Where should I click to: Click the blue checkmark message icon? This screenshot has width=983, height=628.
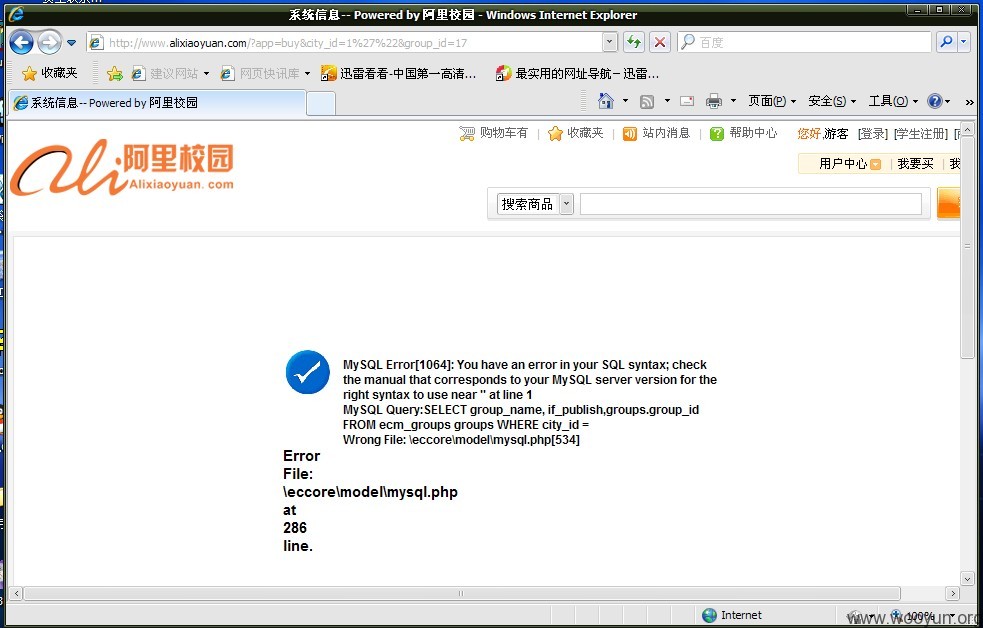[307, 372]
